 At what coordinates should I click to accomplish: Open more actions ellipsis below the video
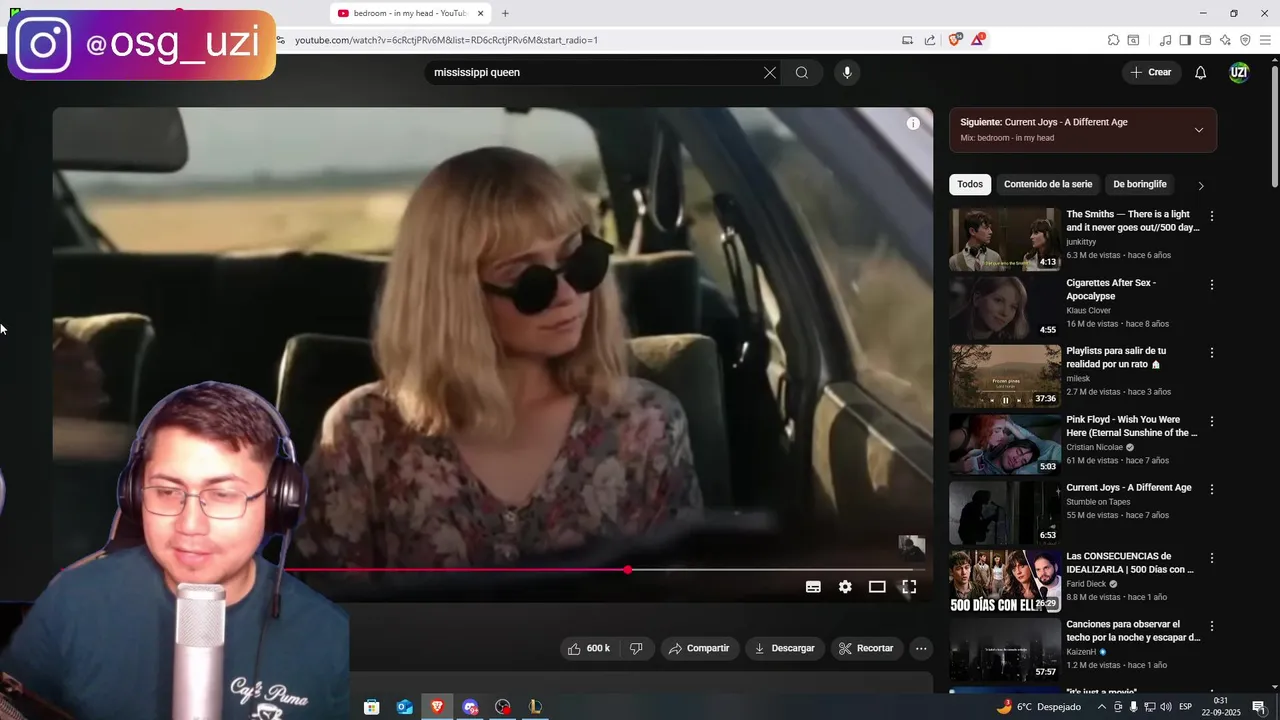(921, 648)
